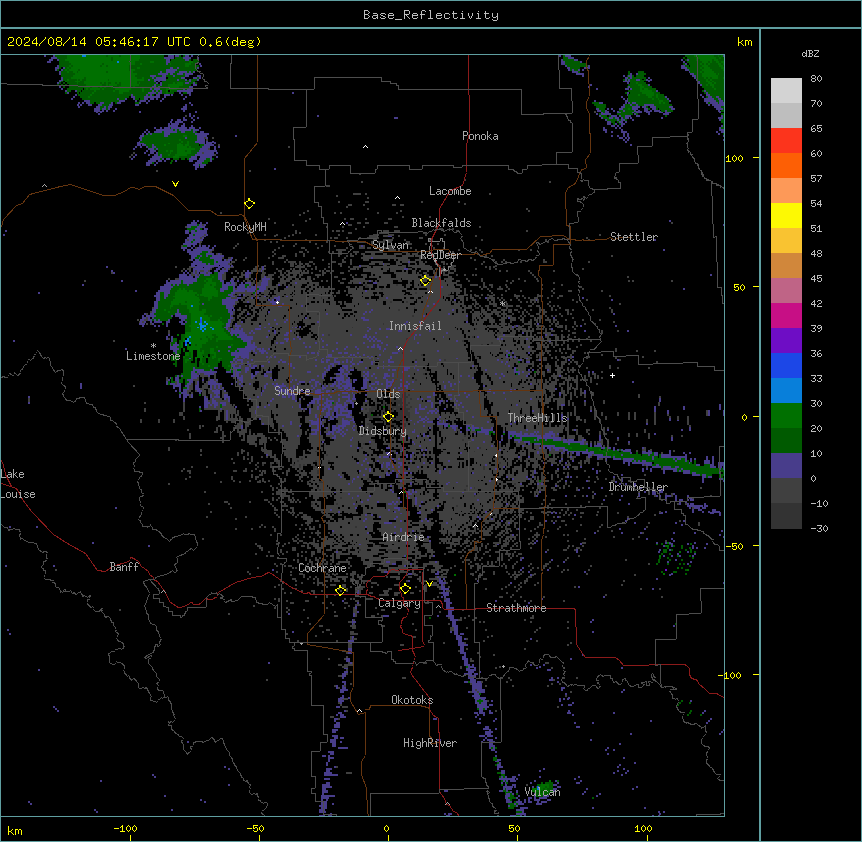This screenshot has width=862, height=842.
Task: Select the Ponoka city label
Action: point(480,136)
